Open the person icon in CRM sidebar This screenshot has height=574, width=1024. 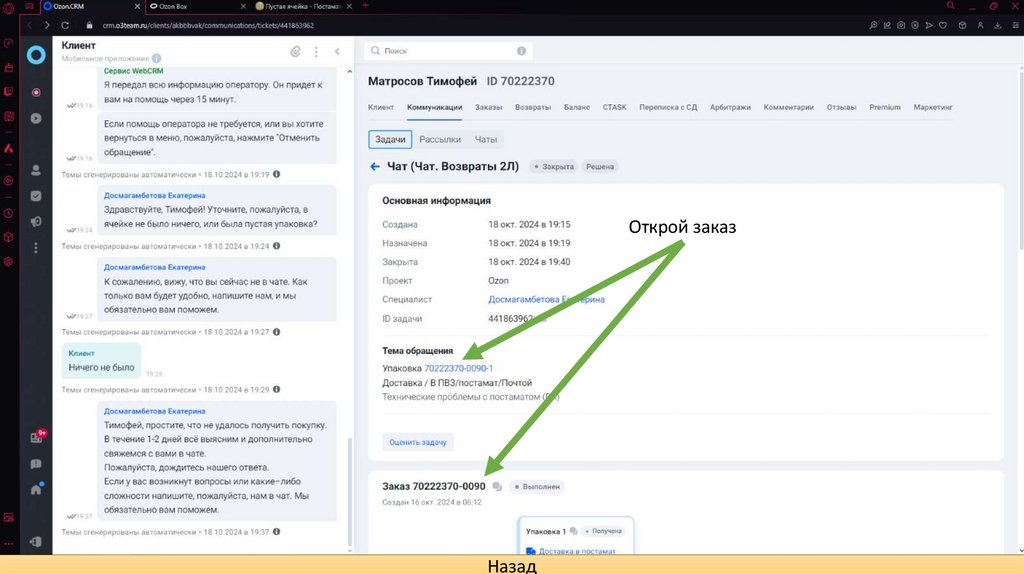(36, 170)
